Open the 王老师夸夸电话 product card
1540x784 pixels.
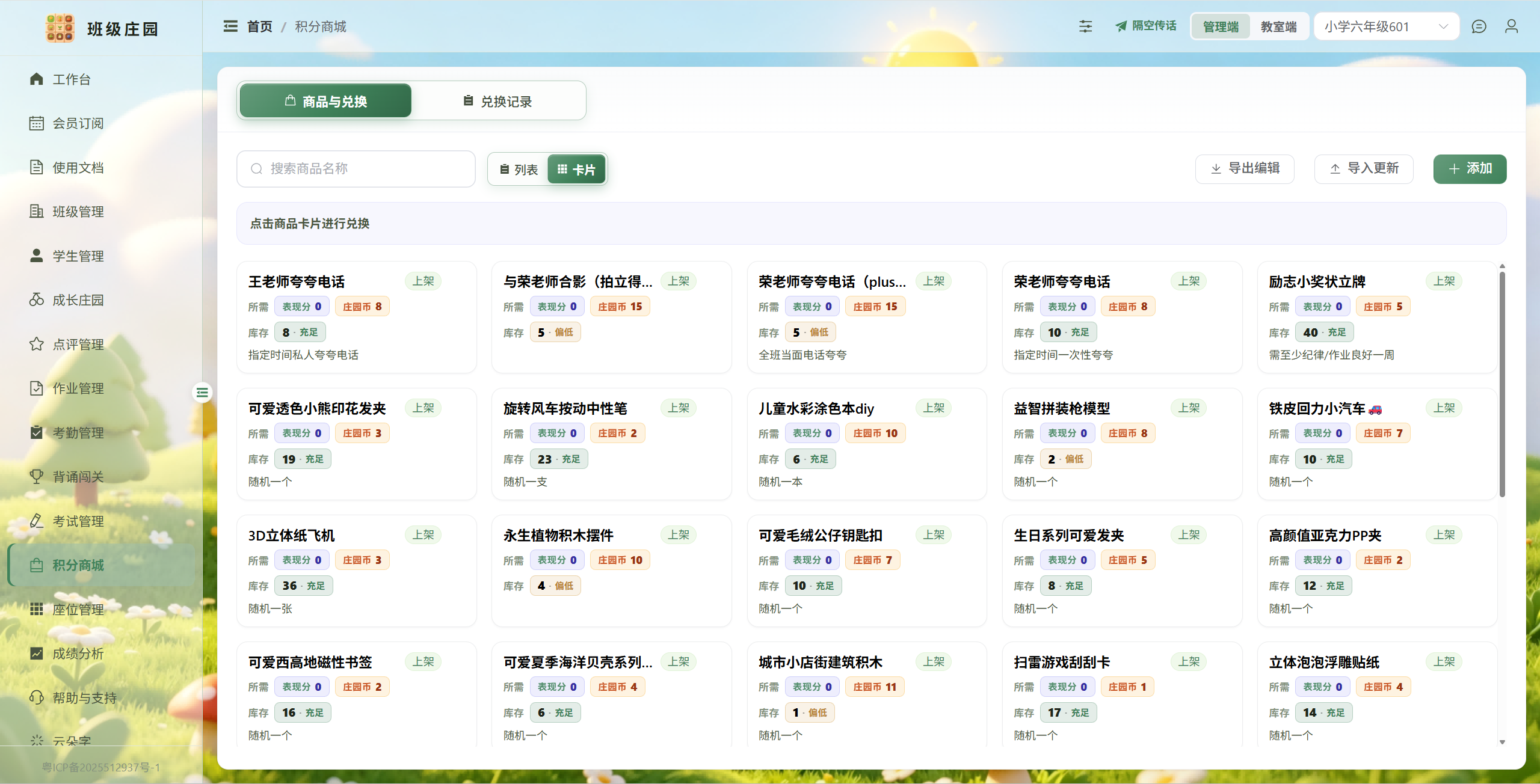click(x=357, y=317)
